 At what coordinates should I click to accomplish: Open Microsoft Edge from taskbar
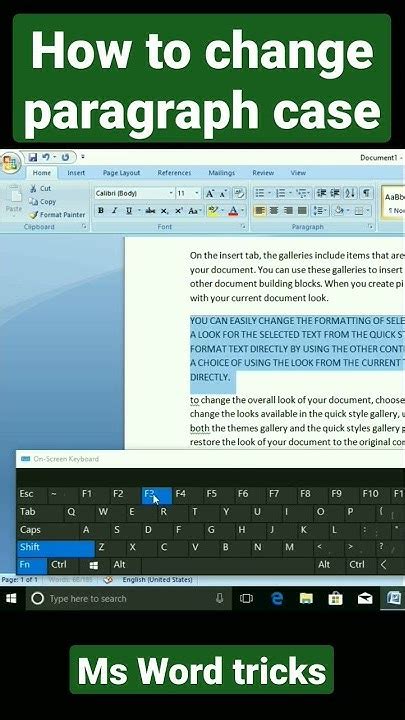tap(277, 598)
